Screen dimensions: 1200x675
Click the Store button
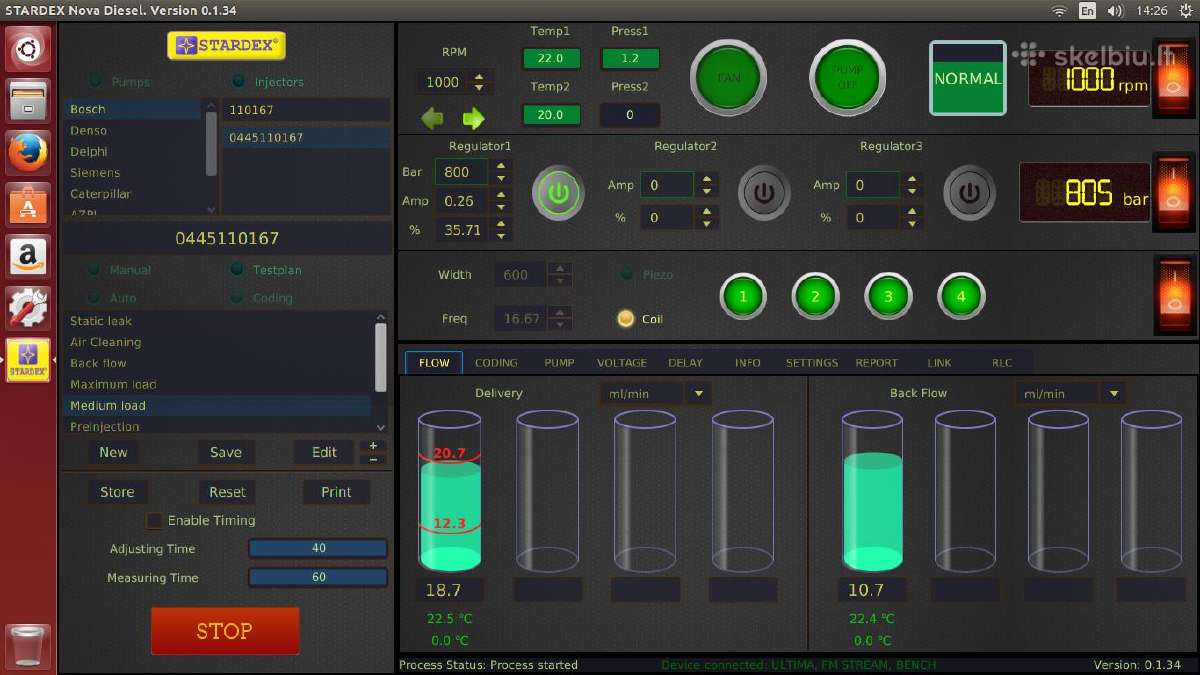coord(117,492)
